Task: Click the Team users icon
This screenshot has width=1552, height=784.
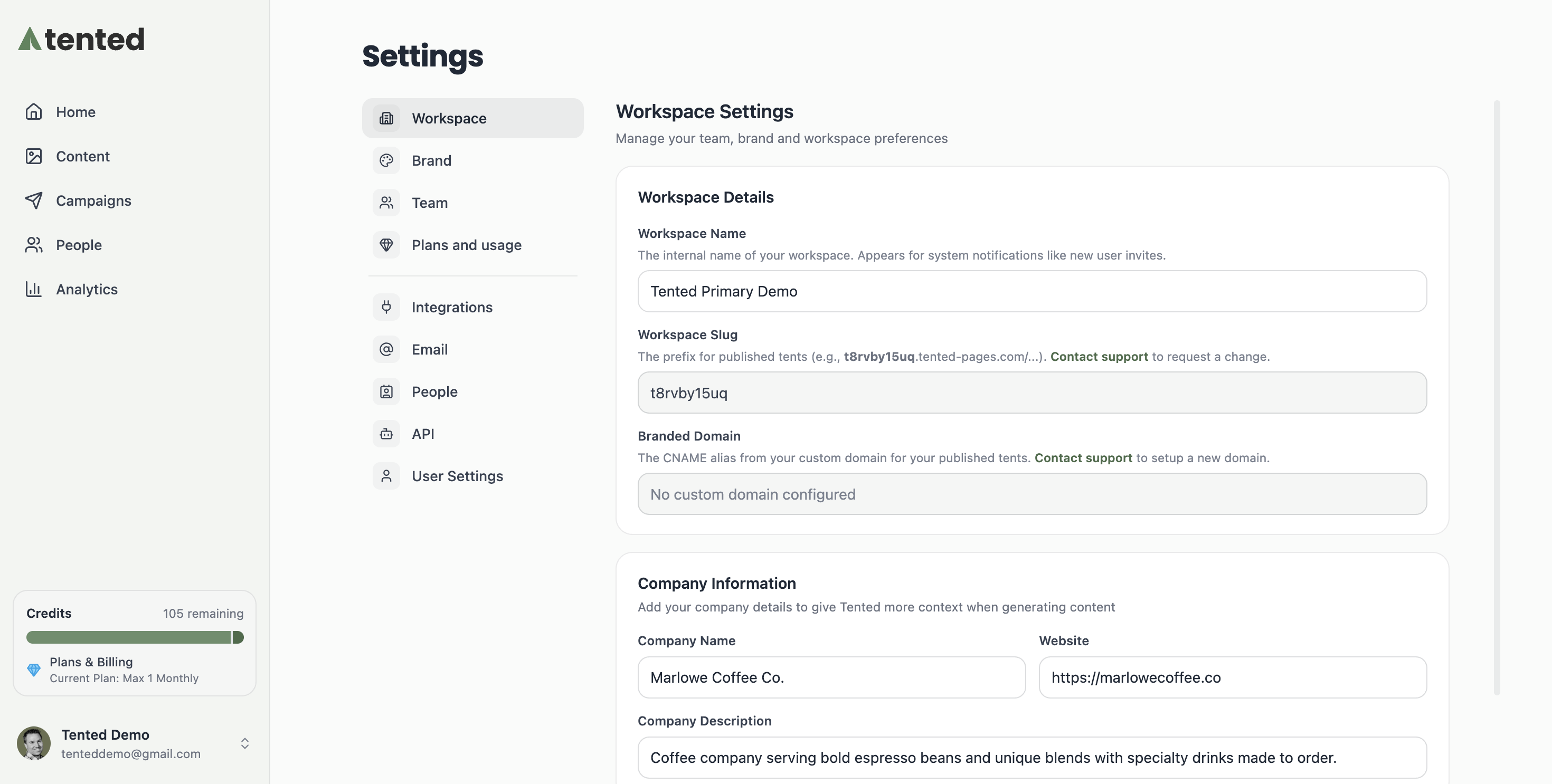Action: point(386,202)
